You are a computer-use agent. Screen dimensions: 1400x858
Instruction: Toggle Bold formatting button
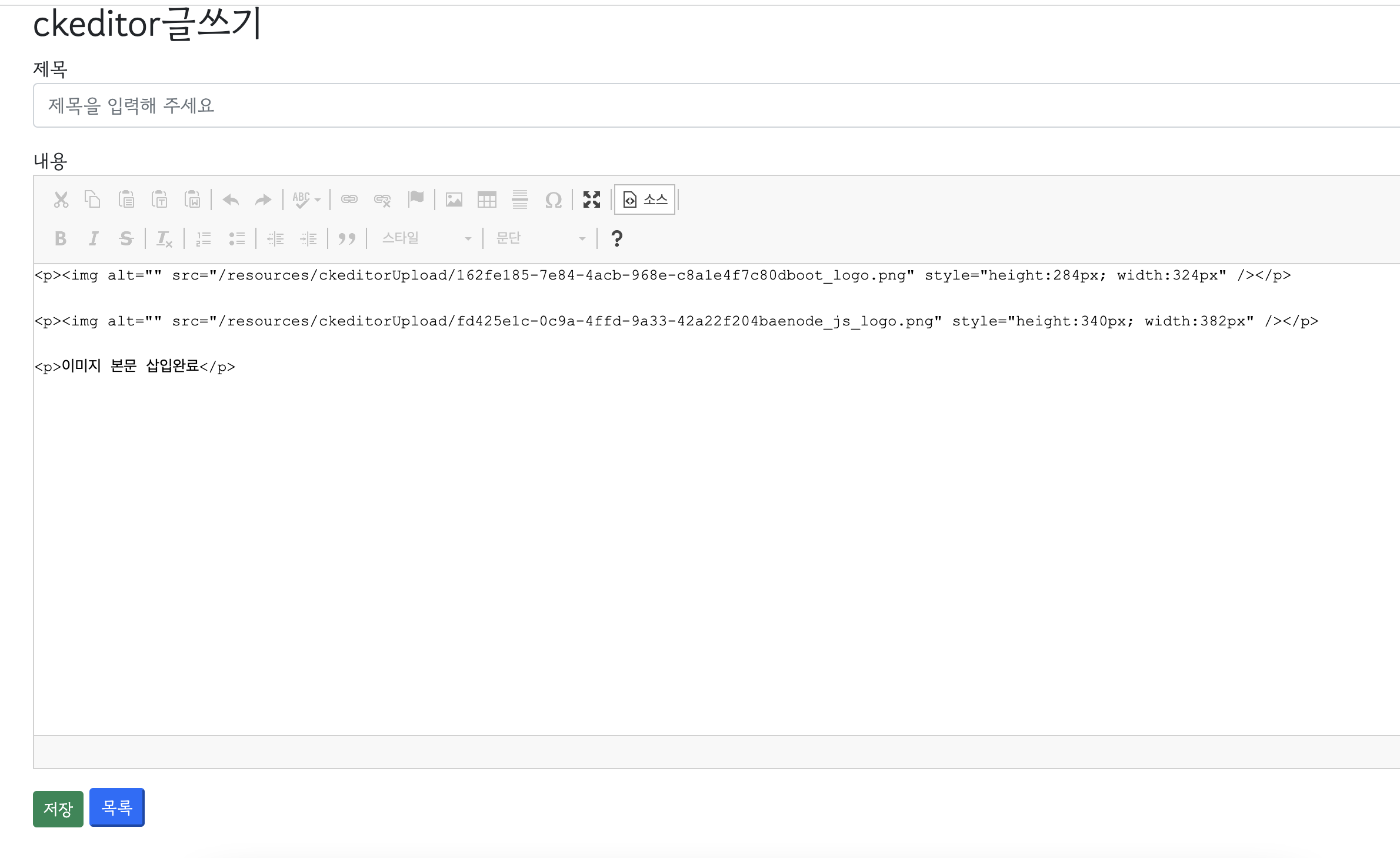click(60, 239)
